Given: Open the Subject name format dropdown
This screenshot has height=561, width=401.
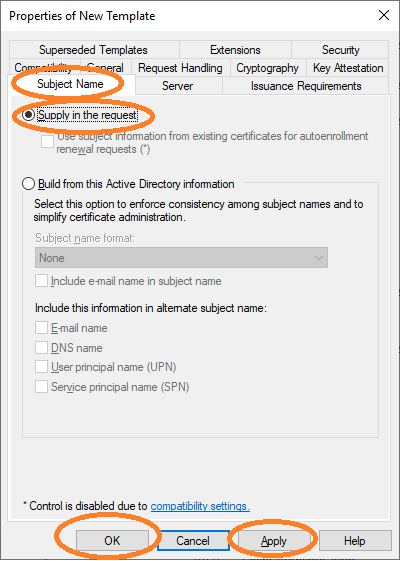Looking at the screenshot, I should coord(181,258).
